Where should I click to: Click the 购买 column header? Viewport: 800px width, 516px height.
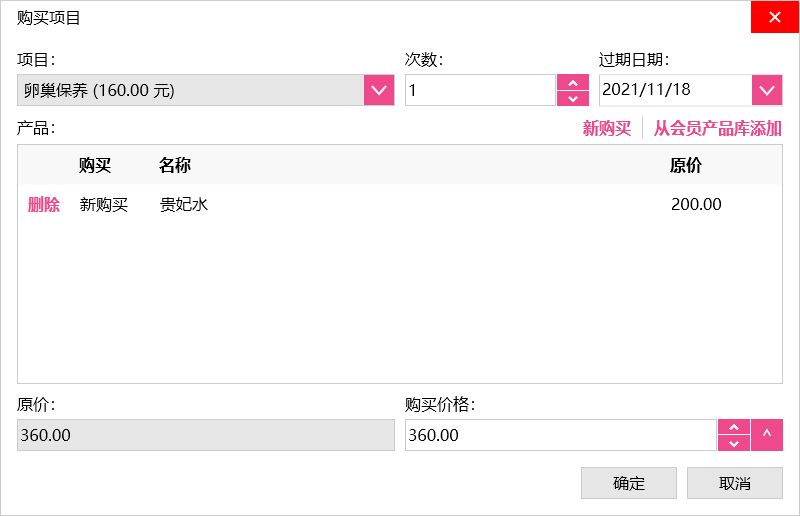click(x=95, y=166)
